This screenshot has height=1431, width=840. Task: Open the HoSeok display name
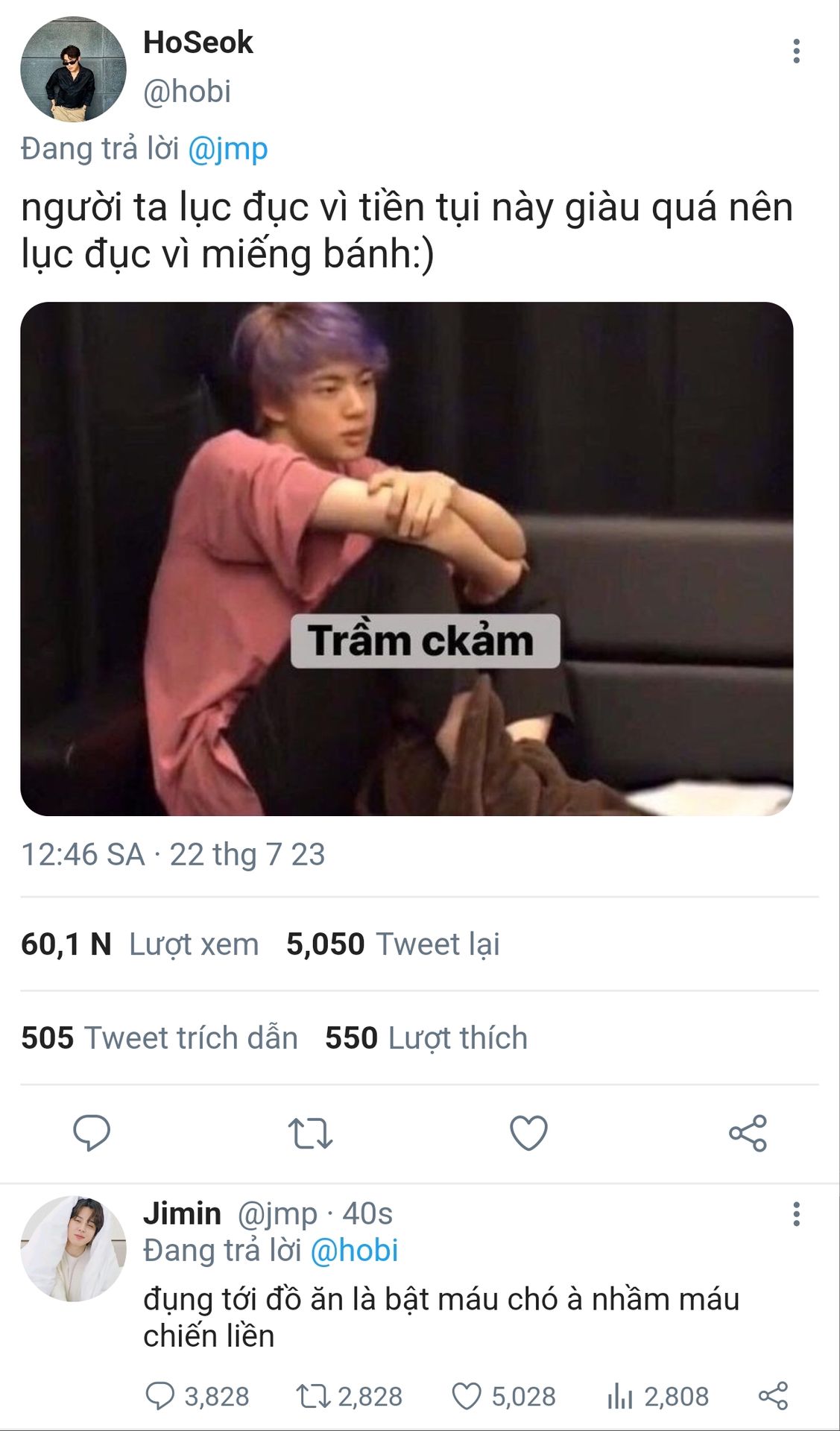[x=198, y=42]
